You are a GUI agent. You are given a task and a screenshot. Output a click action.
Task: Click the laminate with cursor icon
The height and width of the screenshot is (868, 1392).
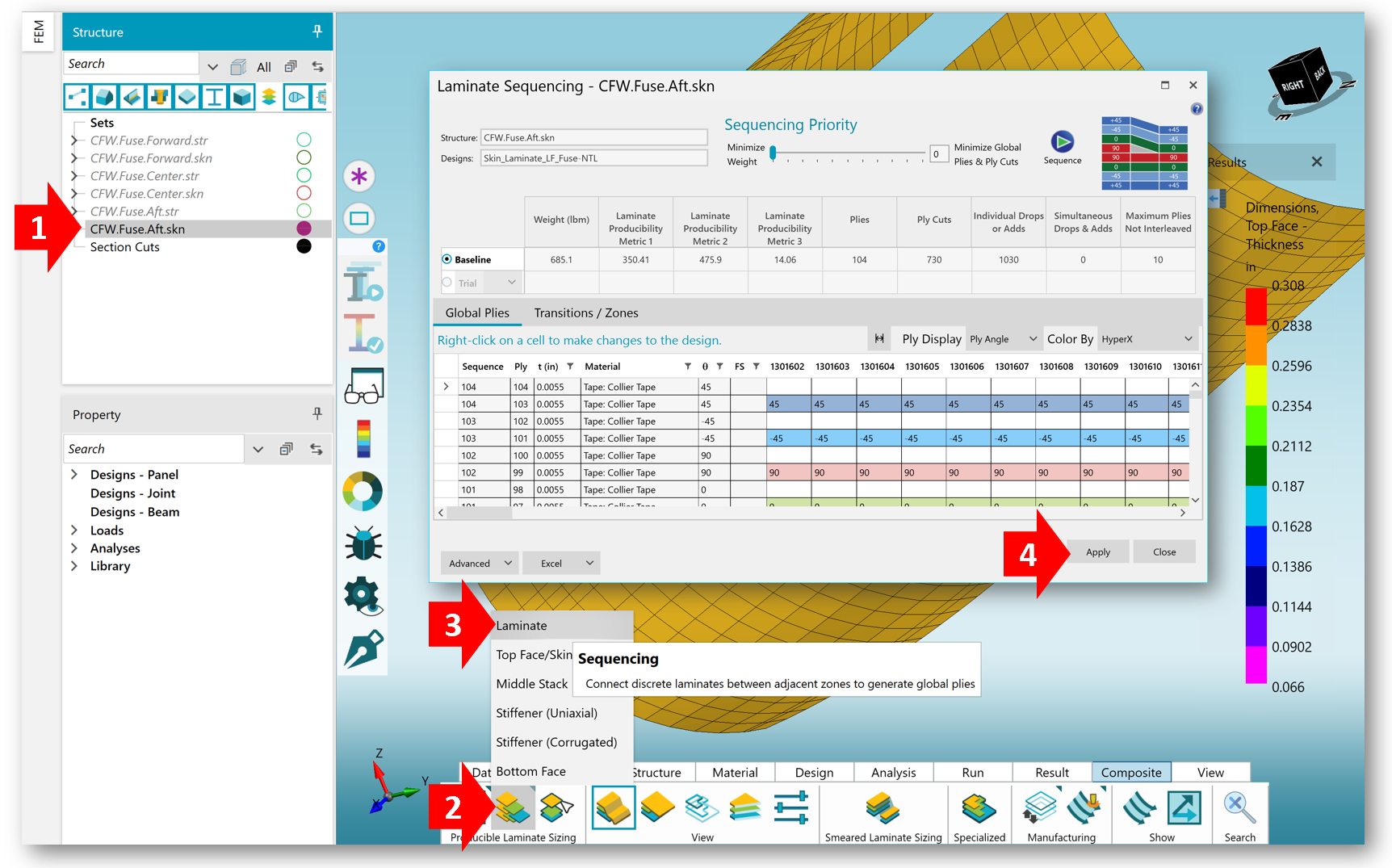click(556, 807)
